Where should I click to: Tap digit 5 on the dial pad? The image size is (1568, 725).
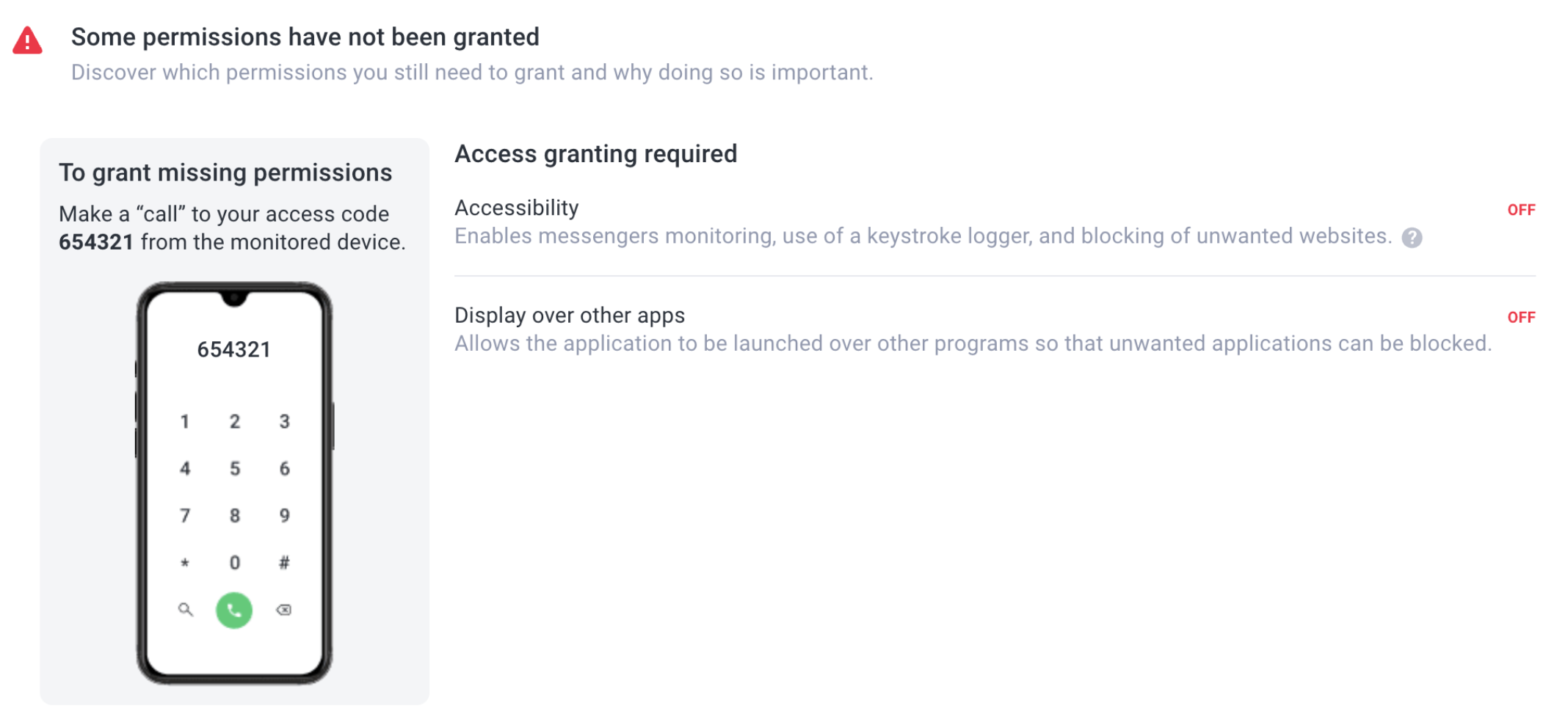point(235,468)
